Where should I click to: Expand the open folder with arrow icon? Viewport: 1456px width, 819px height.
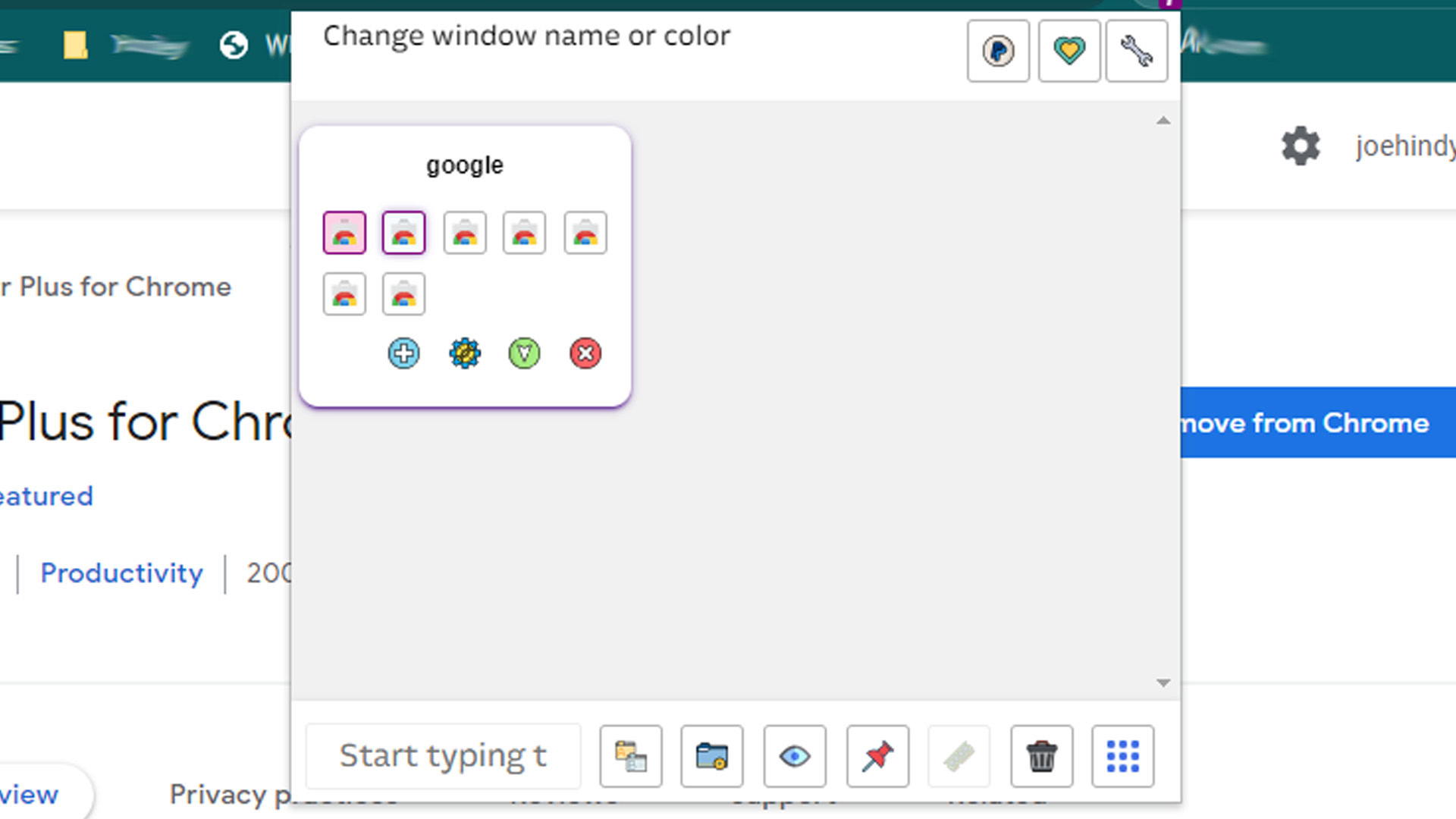tap(712, 755)
